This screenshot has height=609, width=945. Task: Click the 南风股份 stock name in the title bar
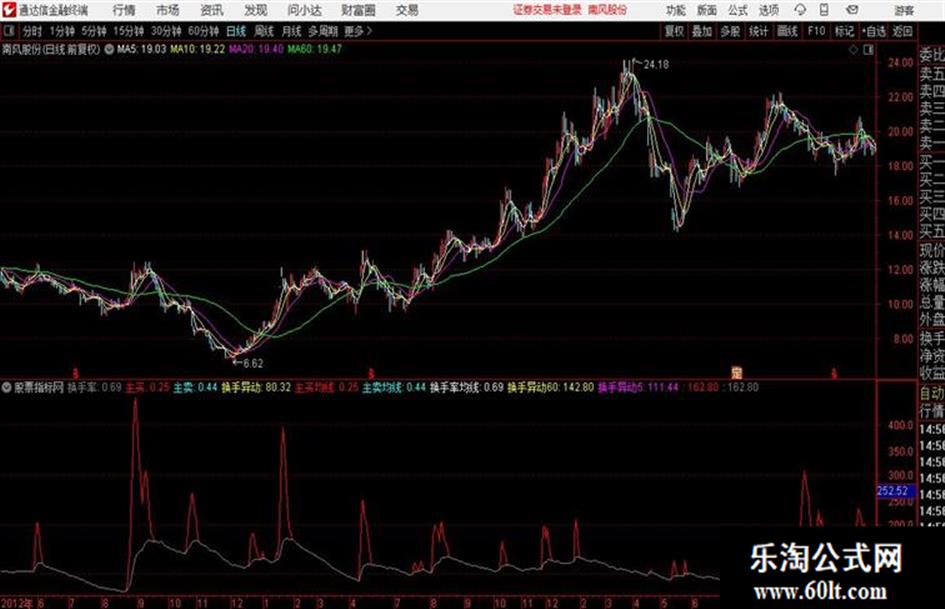click(x=608, y=10)
